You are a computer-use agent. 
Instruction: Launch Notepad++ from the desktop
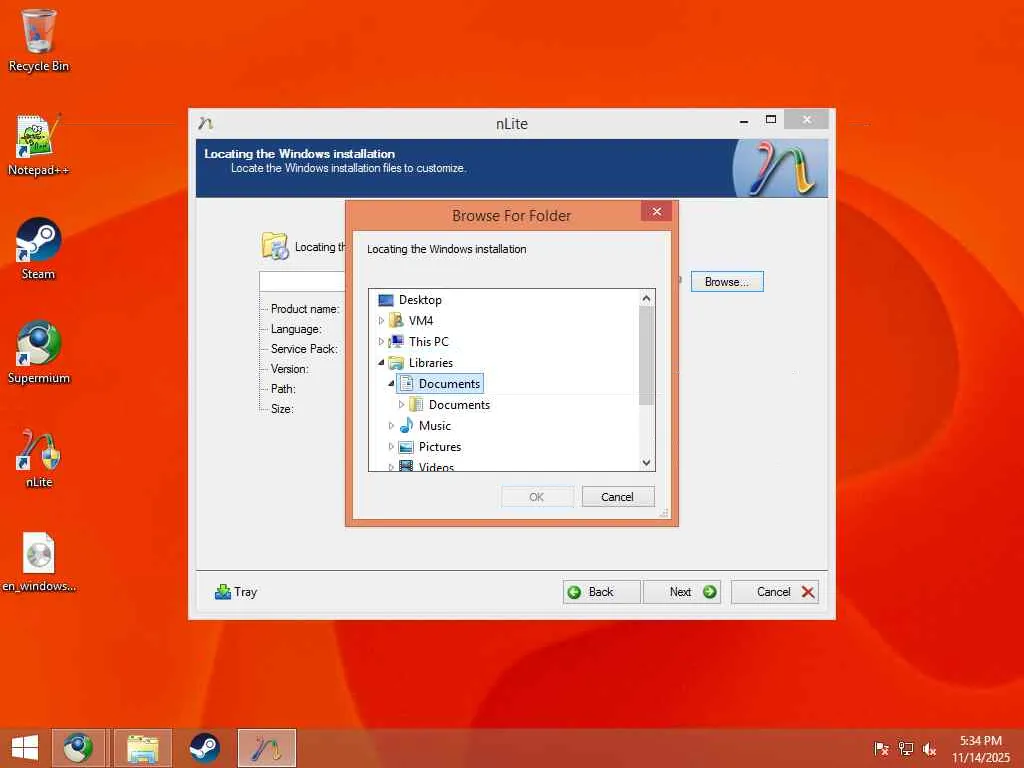[39, 145]
